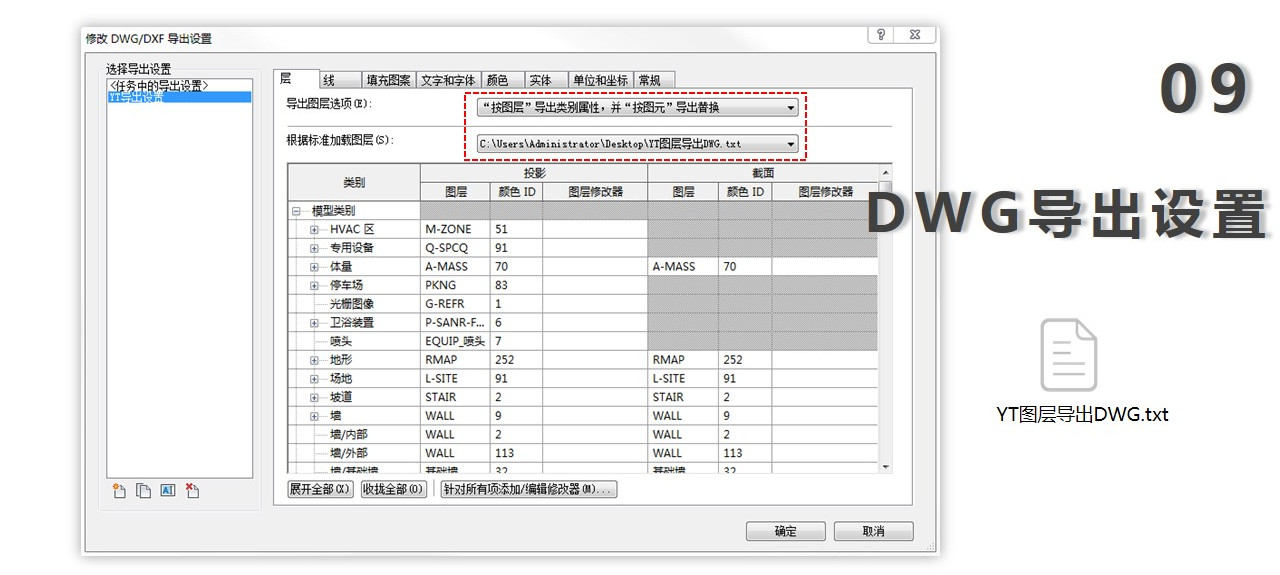Switch to the 层 tab
This screenshot has width=1280, height=575.
point(296,79)
